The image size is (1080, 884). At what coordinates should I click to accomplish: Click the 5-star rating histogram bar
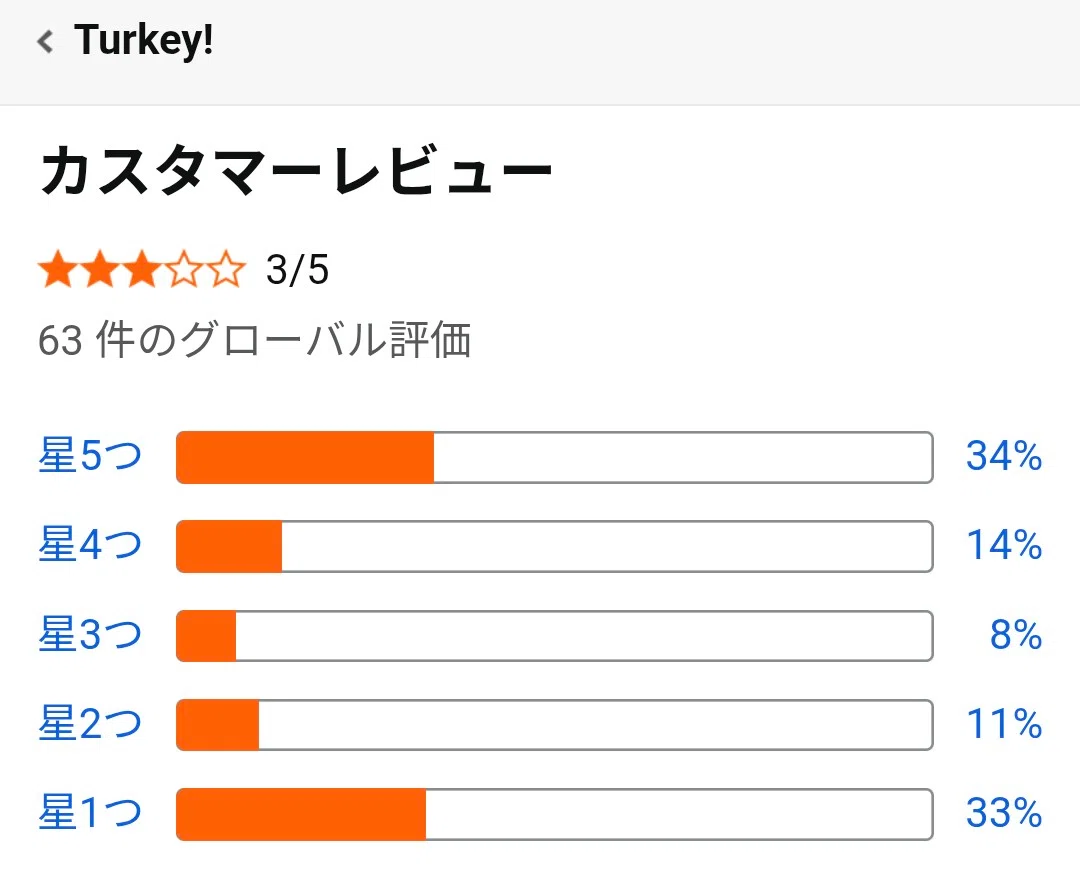click(x=554, y=457)
